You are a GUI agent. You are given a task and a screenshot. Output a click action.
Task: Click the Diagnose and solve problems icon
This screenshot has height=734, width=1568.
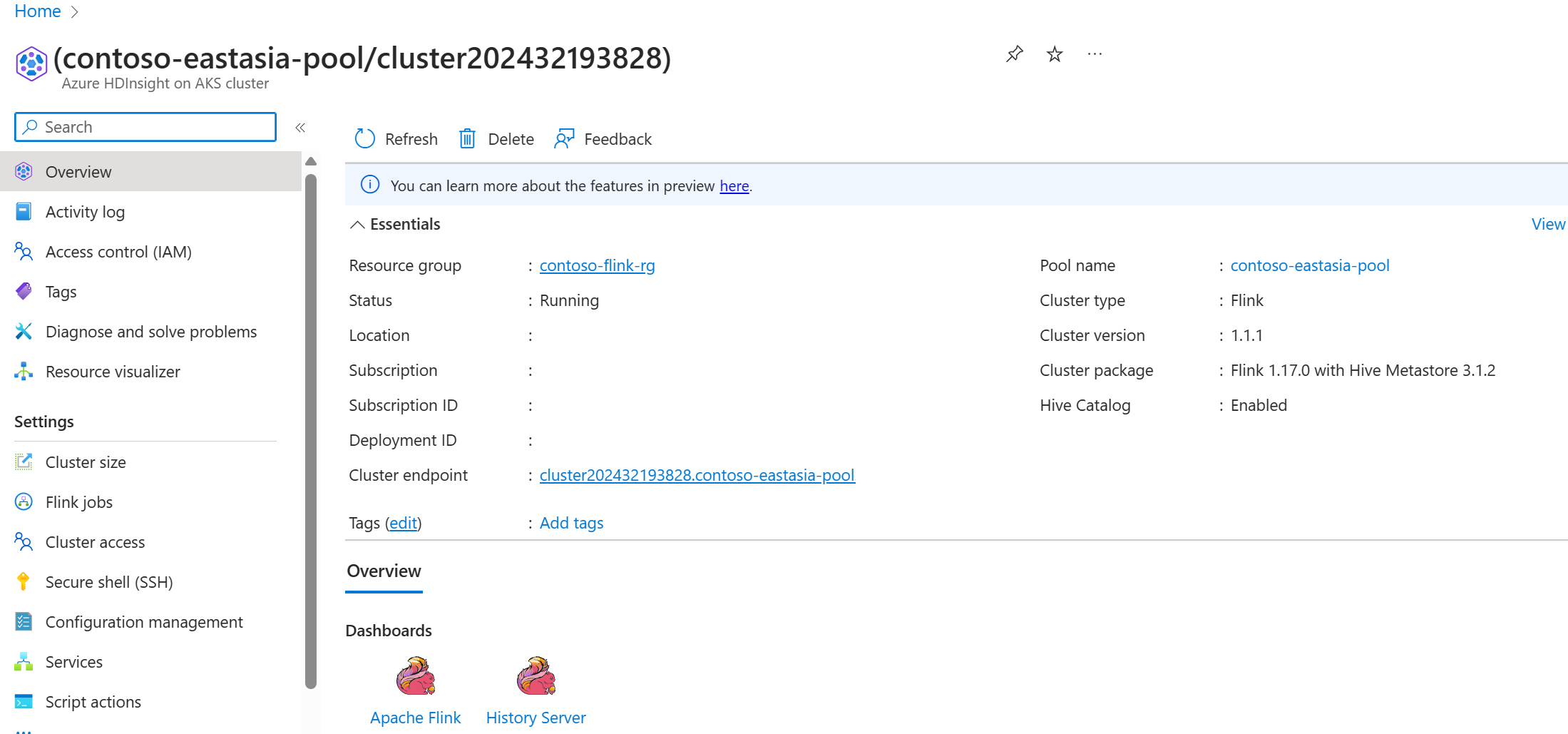tap(24, 331)
